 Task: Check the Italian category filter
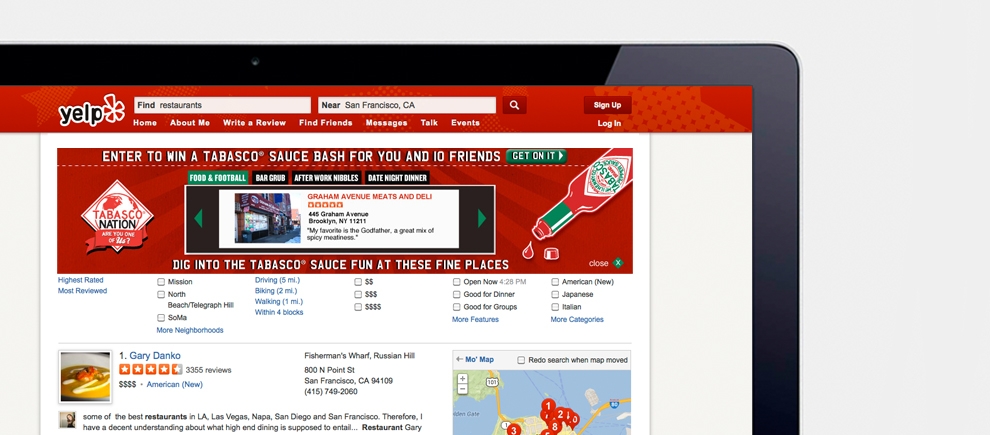click(556, 307)
